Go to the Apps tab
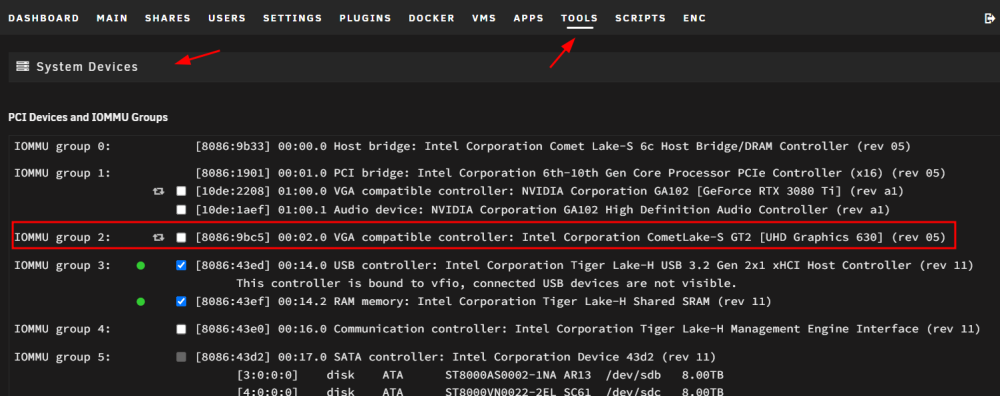Screen dimensions: 1000x396 pyautogui.click(x=529, y=18)
